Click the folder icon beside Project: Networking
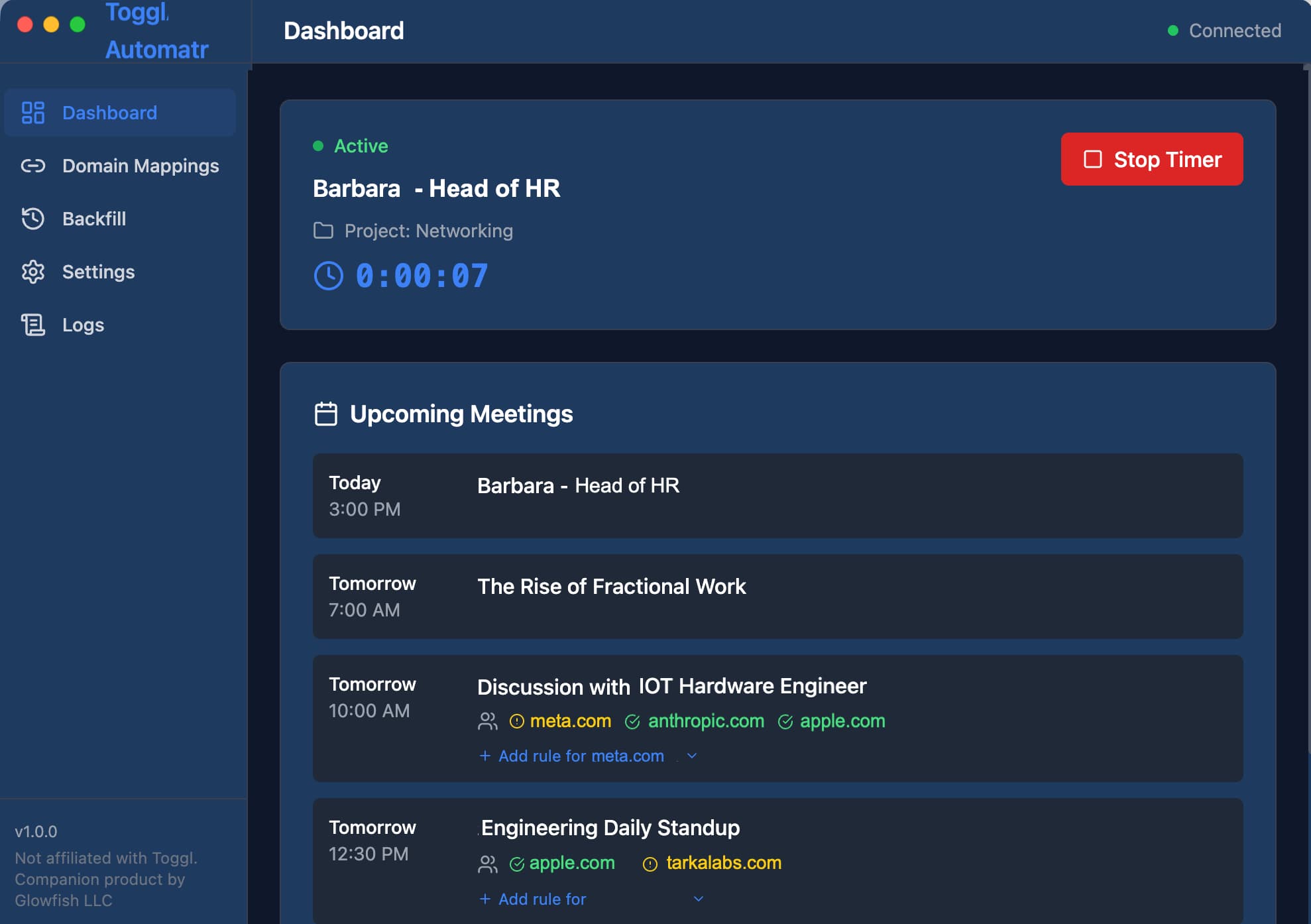This screenshot has width=1311, height=924. [324, 231]
